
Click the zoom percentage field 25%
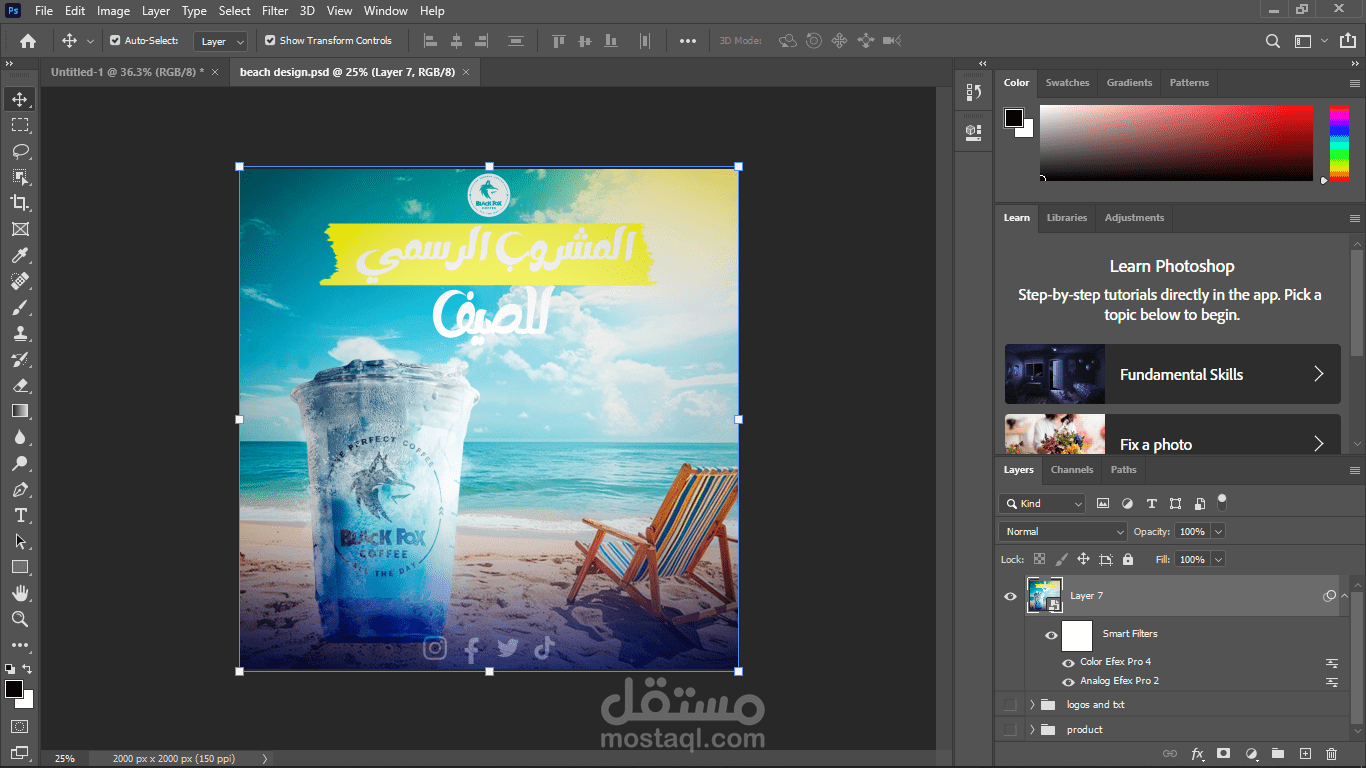pos(65,759)
